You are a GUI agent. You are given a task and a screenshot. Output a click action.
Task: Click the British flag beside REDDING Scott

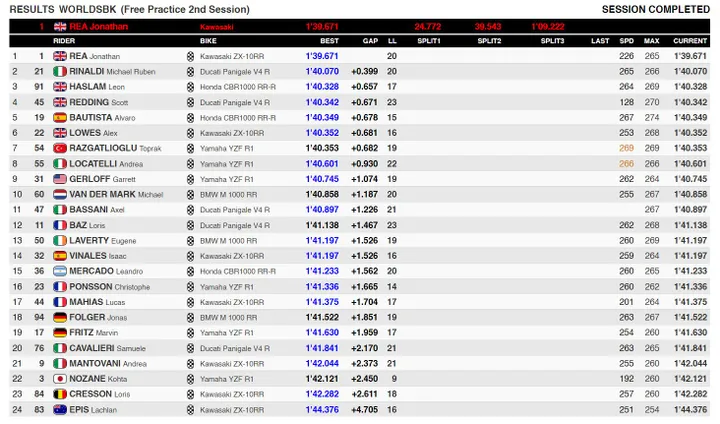tap(60, 102)
